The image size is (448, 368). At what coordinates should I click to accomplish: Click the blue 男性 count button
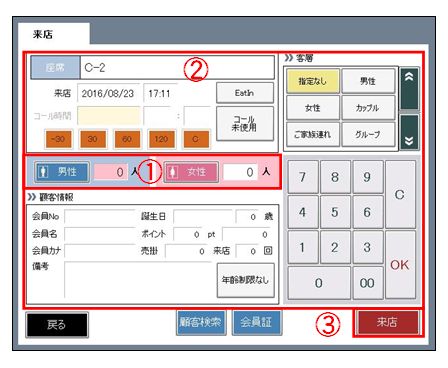[62, 172]
